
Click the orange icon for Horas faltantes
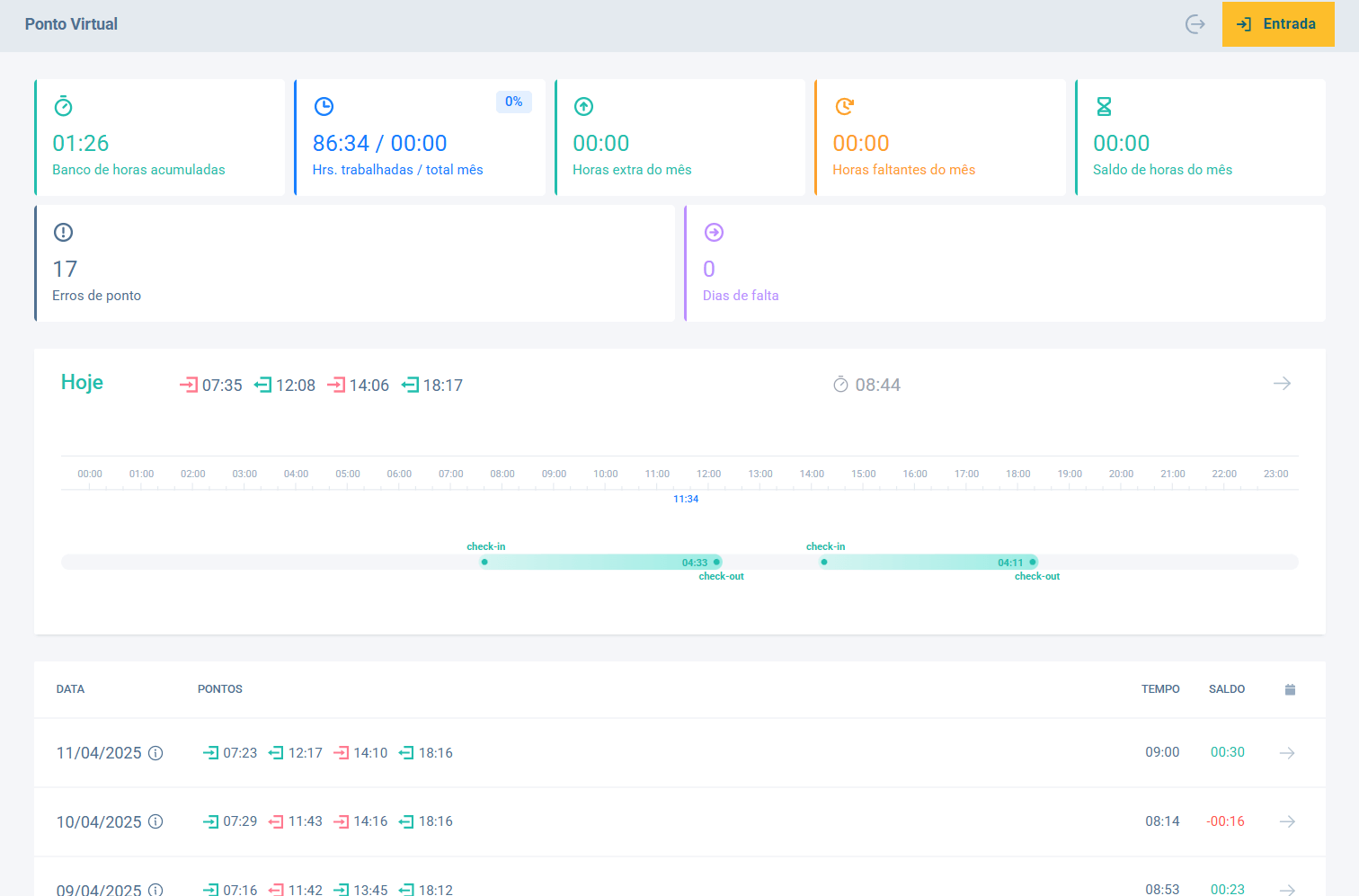coord(844,106)
